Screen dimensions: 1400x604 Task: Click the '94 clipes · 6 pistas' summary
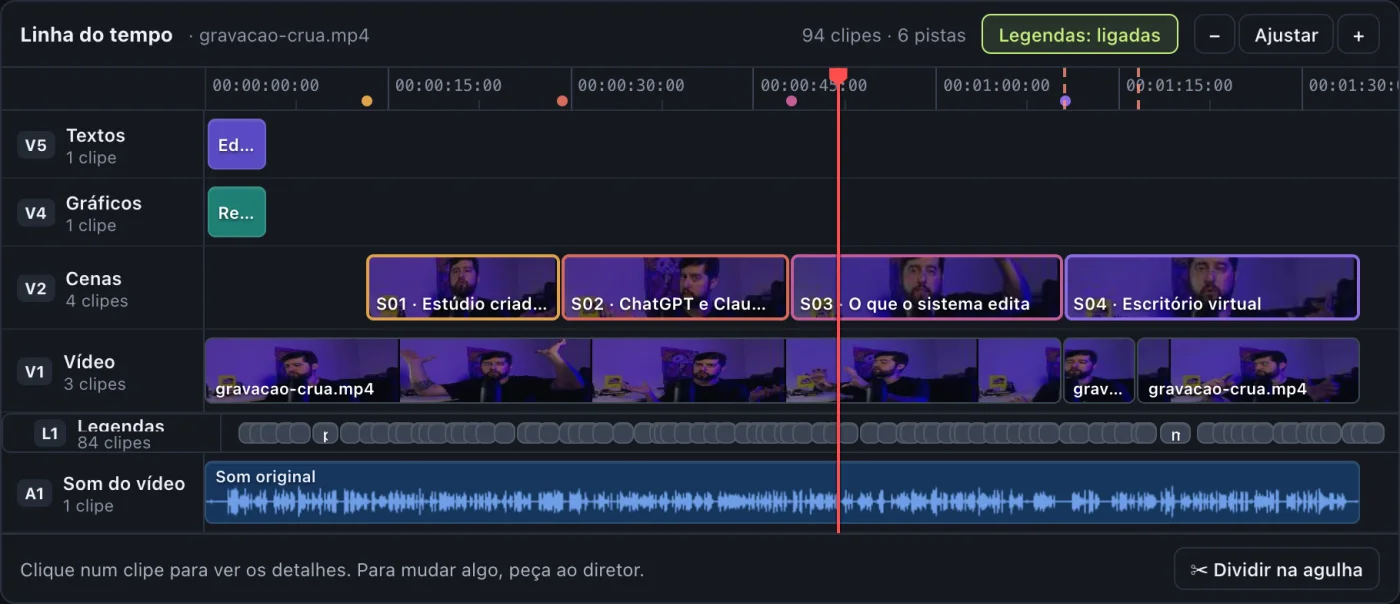click(884, 35)
